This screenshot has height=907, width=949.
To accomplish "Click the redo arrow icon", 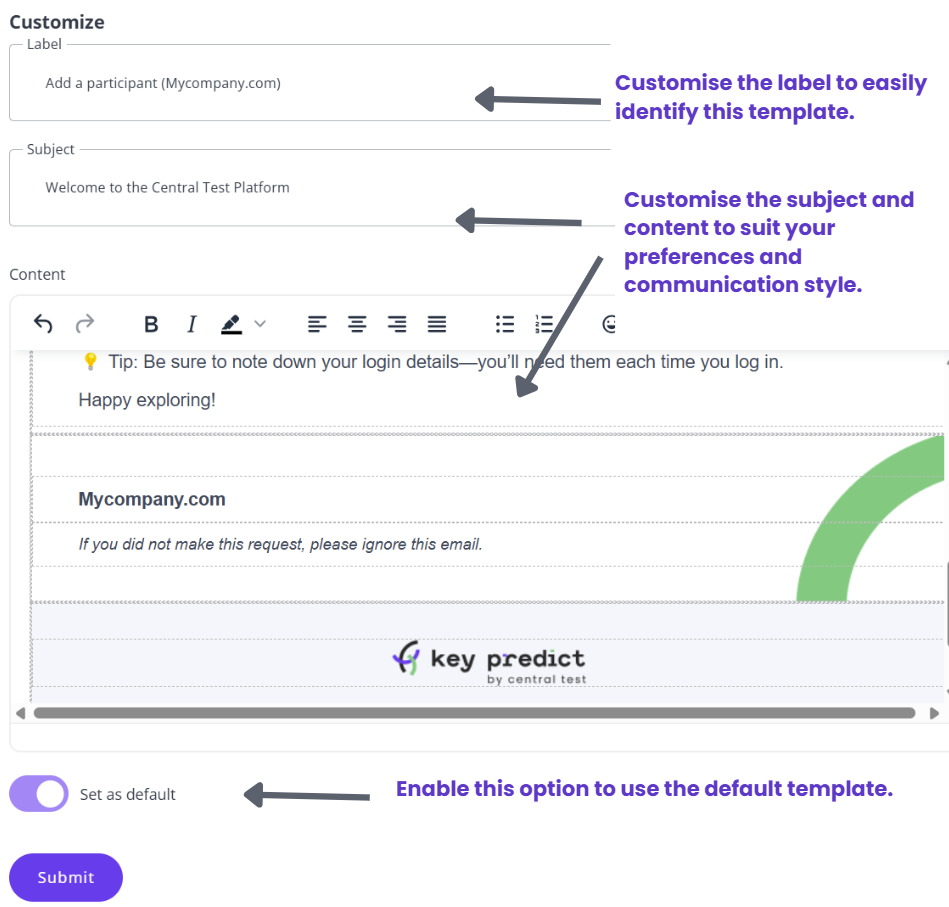I will pyautogui.click(x=85, y=324).
